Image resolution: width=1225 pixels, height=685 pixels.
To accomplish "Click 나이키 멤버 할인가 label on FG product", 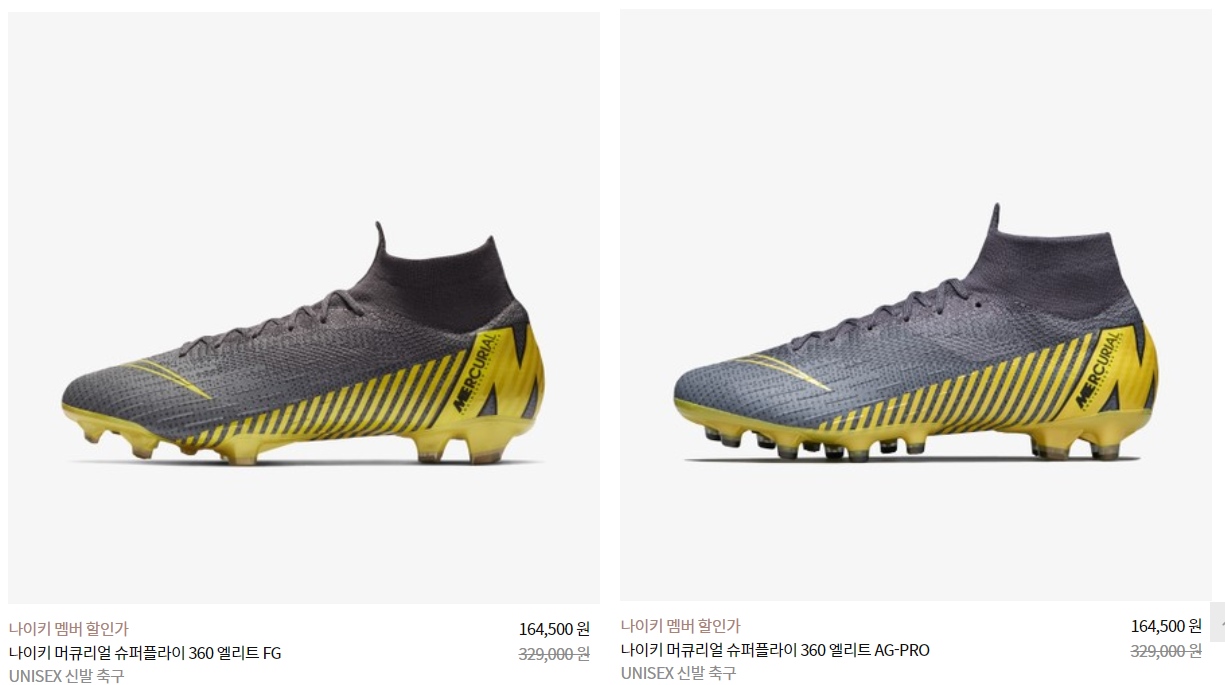I will pyautogui.click(x=68, y=629).
